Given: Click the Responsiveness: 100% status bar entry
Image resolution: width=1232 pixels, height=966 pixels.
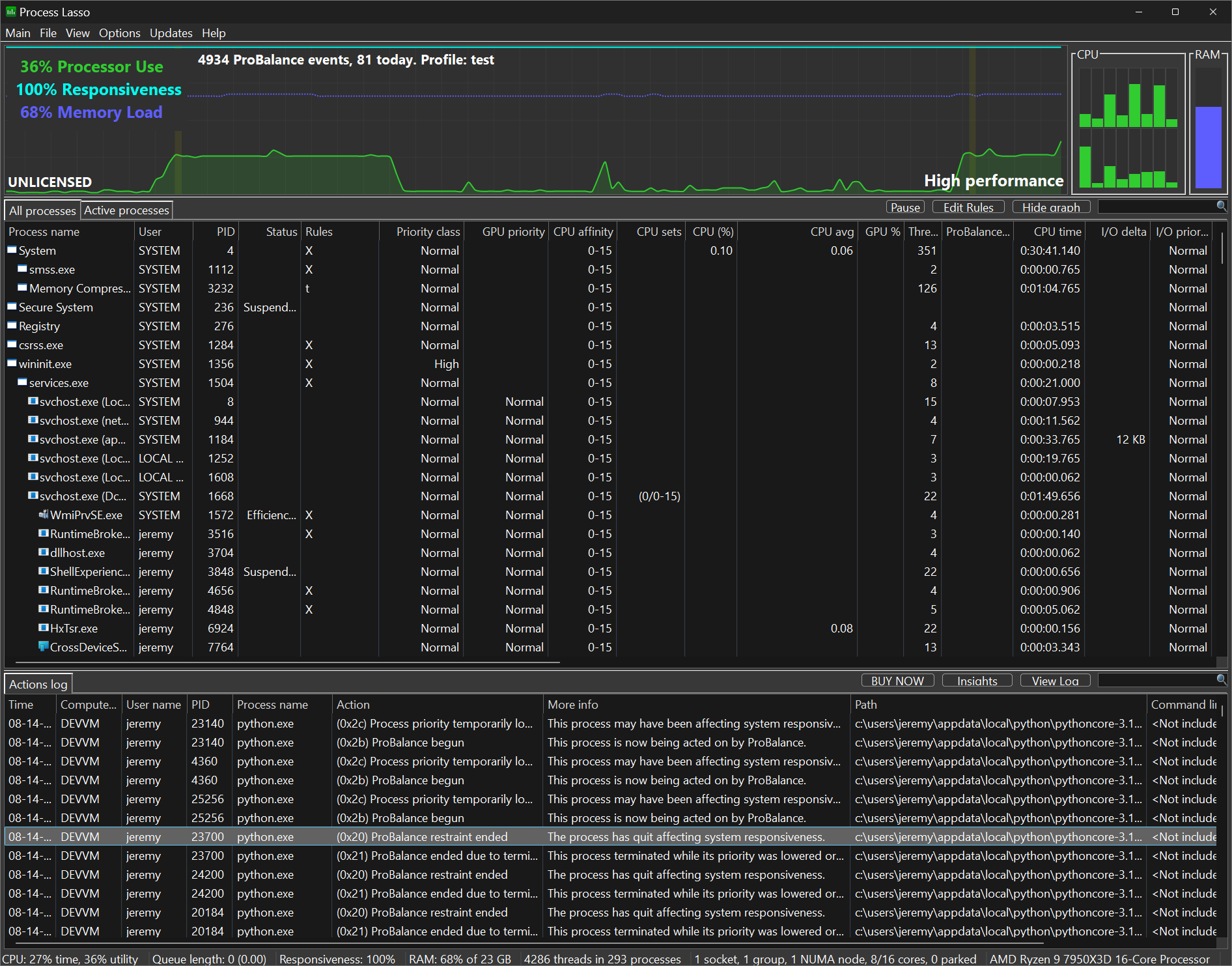Looking at the screenshot, I should tap(337, 959).
